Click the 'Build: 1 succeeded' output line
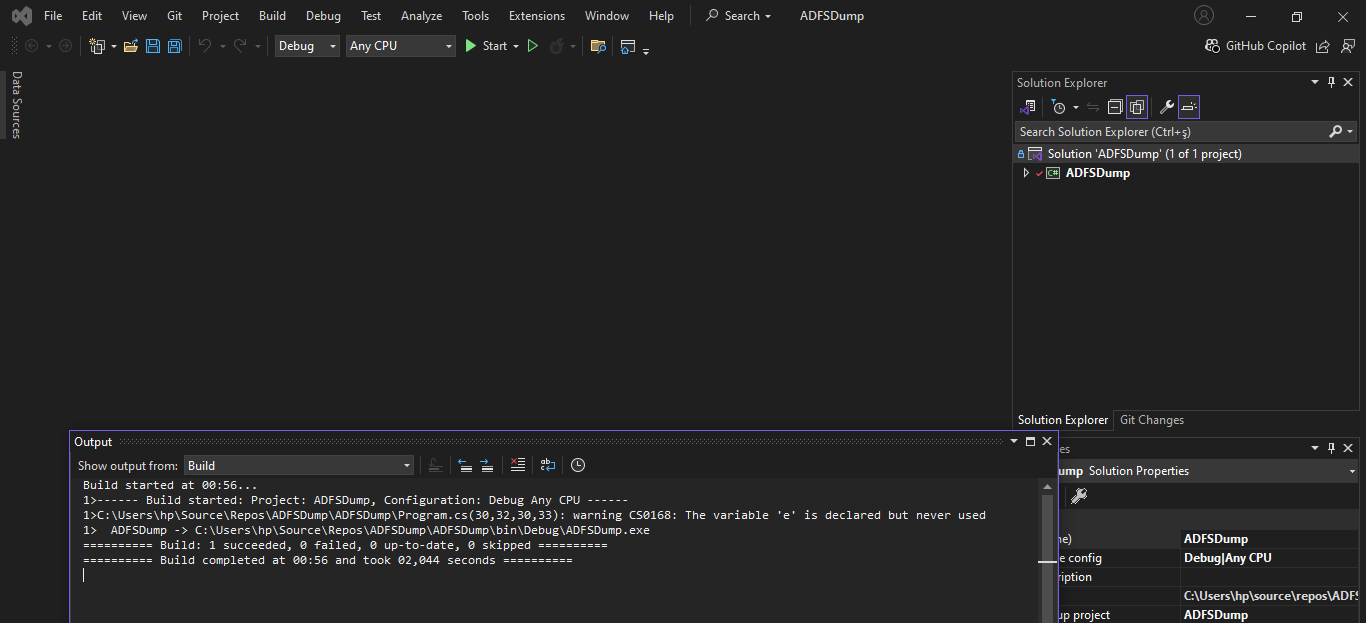1366x623 pixels. 345,545
